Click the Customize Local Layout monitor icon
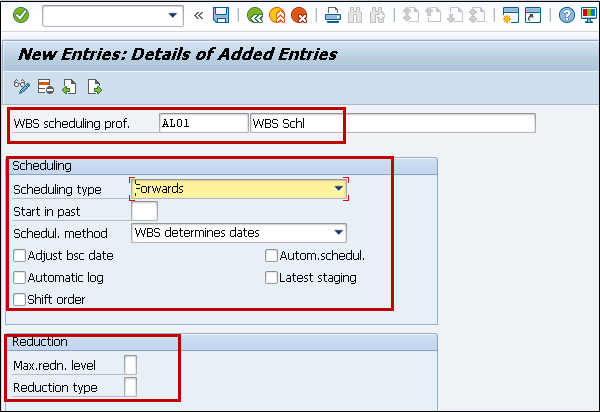This screenshot has width=600, height=412. (589, 16)
